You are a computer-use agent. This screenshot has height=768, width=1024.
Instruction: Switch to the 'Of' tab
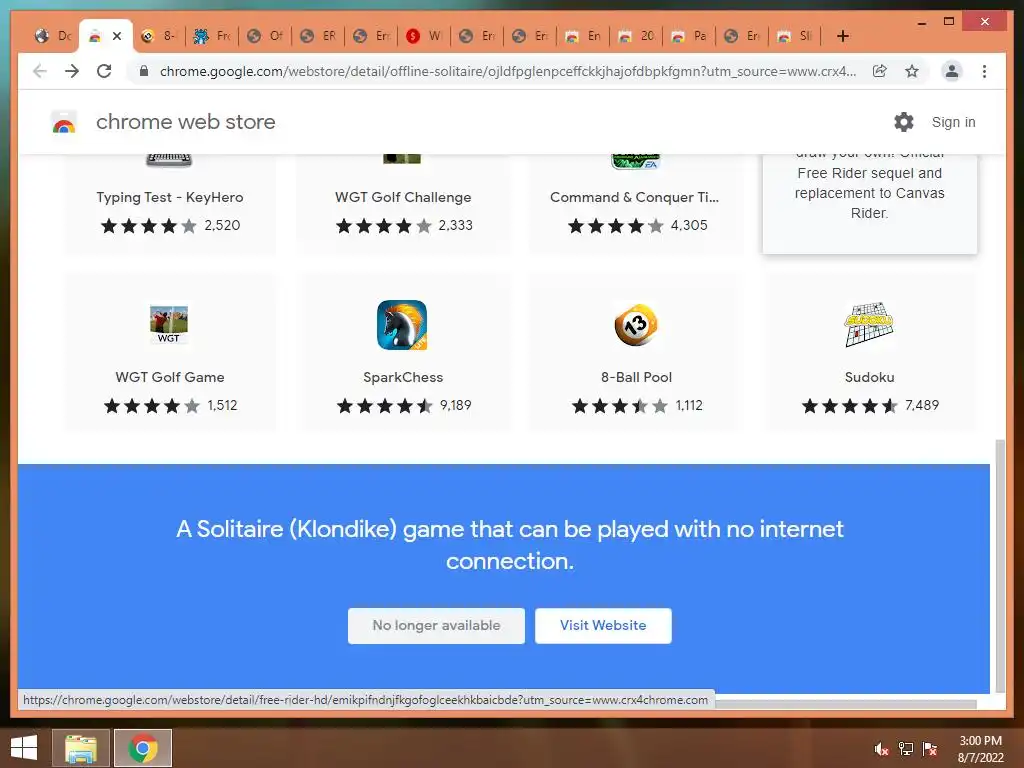265,36
